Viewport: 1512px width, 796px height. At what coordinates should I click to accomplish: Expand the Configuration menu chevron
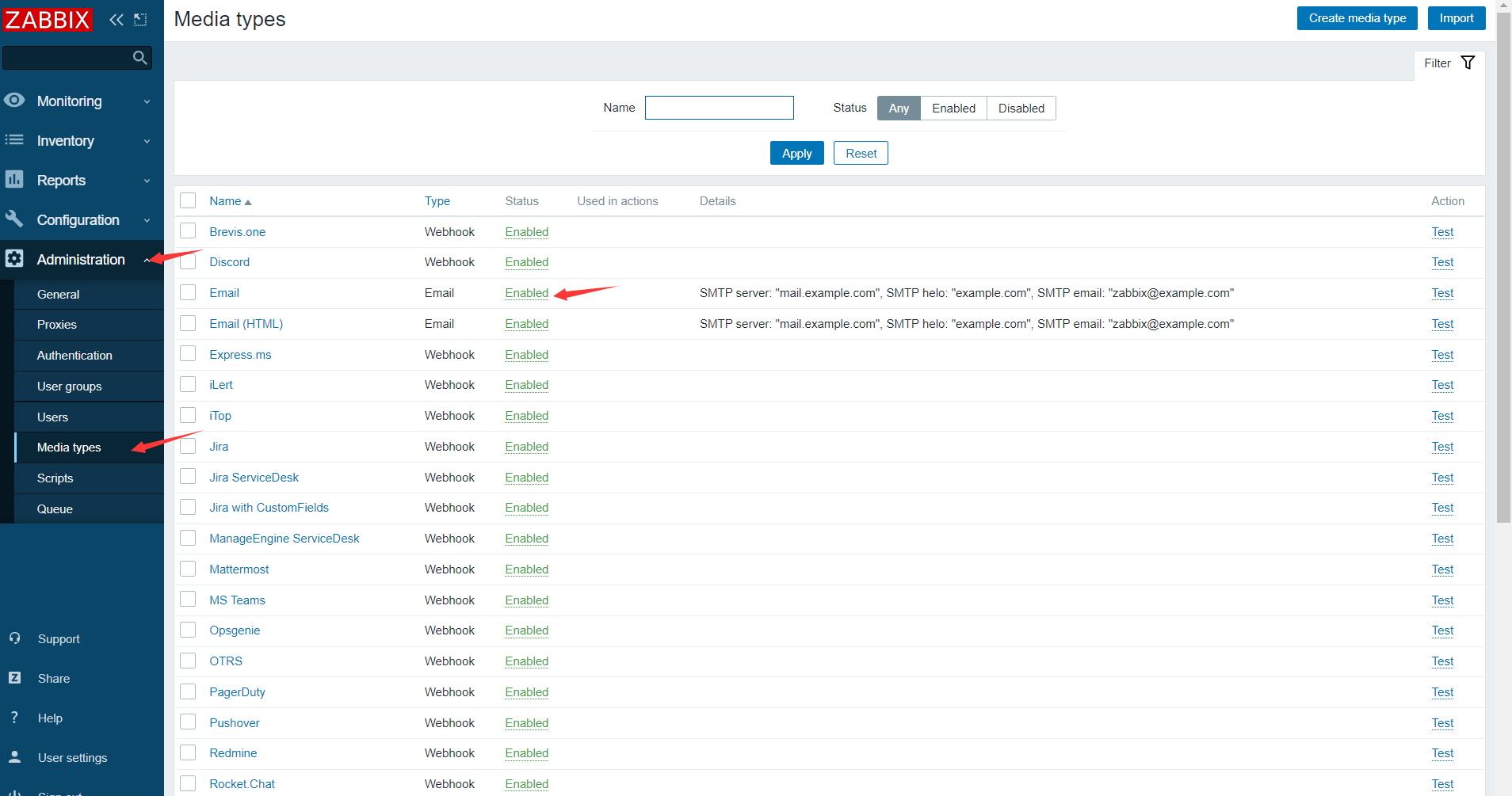[x=147, y=220]
